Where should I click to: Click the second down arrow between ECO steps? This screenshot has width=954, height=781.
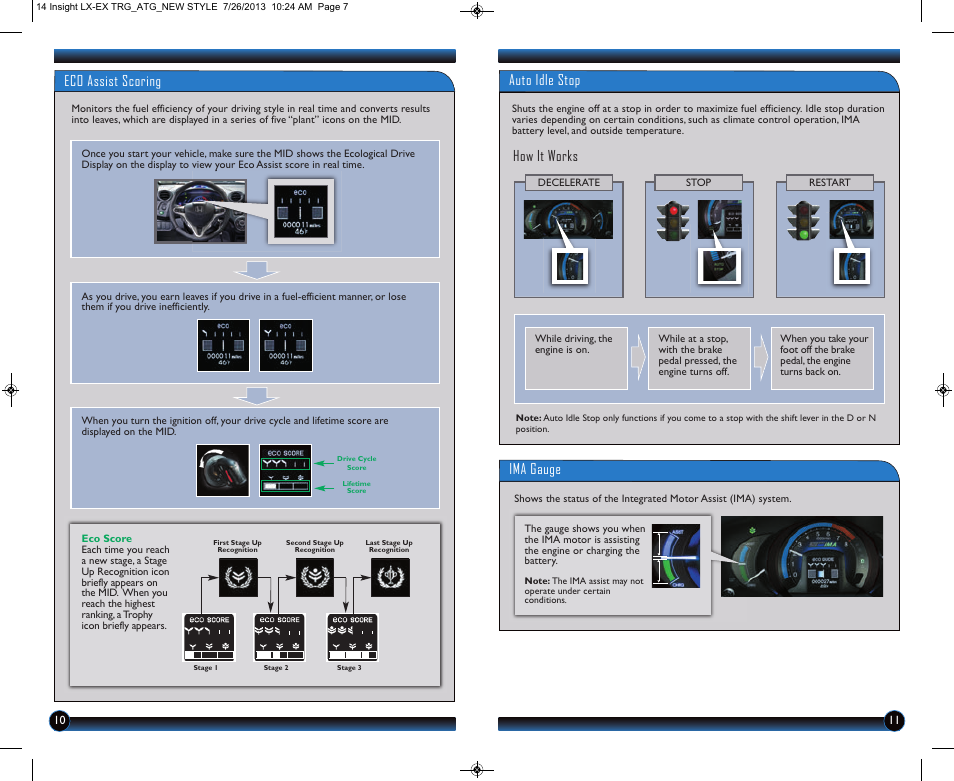tap(256, 396)
